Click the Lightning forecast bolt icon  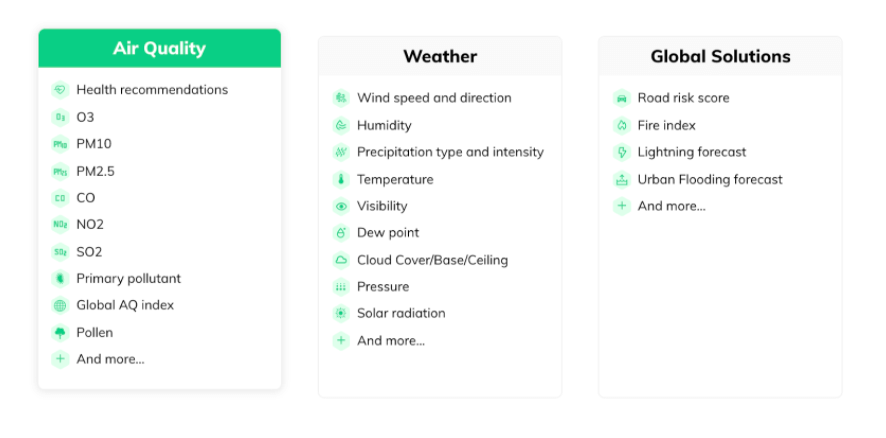(622, 152)
